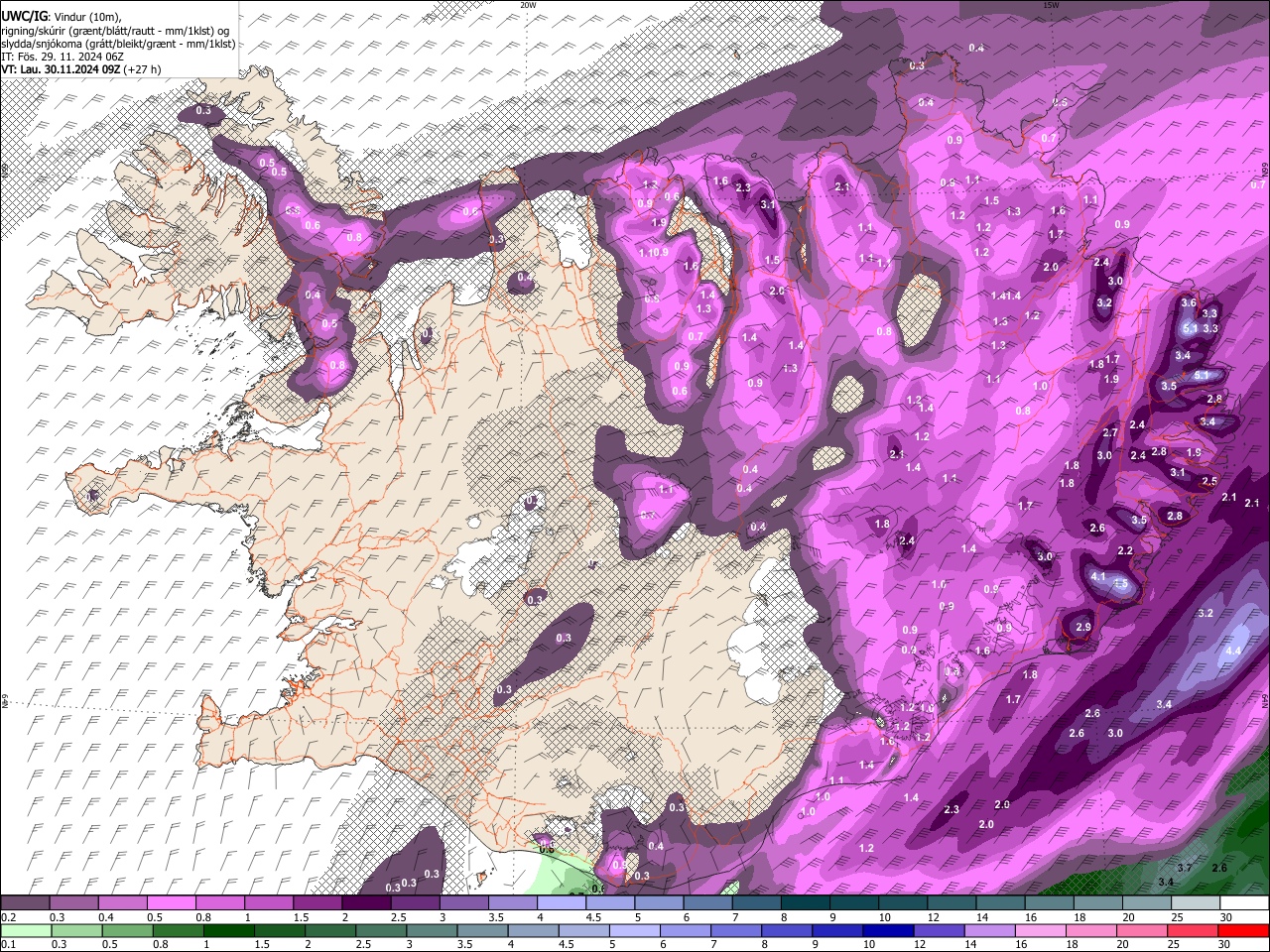The height and width of the screenshot is (952, 1270).
Task: Click the white 30 swatch in upper scale
Action: (1244, 903)
